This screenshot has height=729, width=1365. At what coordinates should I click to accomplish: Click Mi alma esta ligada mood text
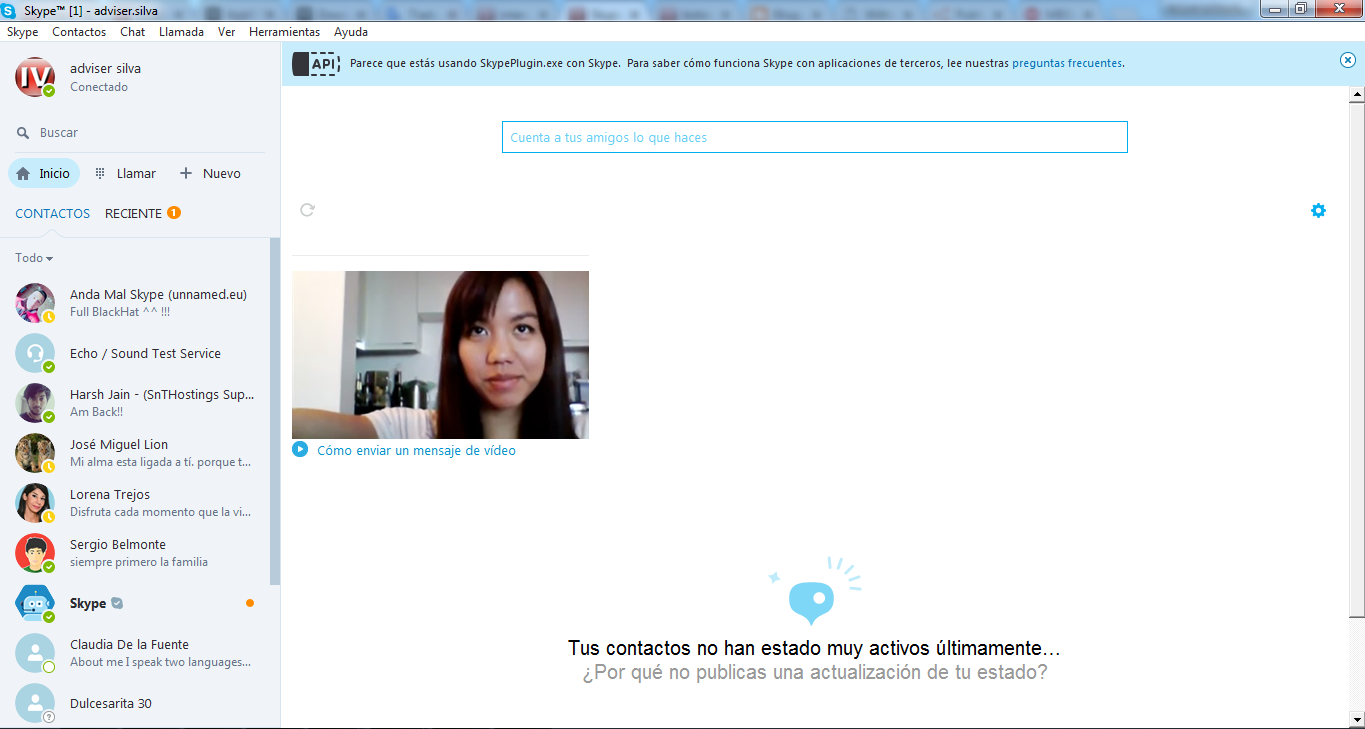tap(160, 462)
